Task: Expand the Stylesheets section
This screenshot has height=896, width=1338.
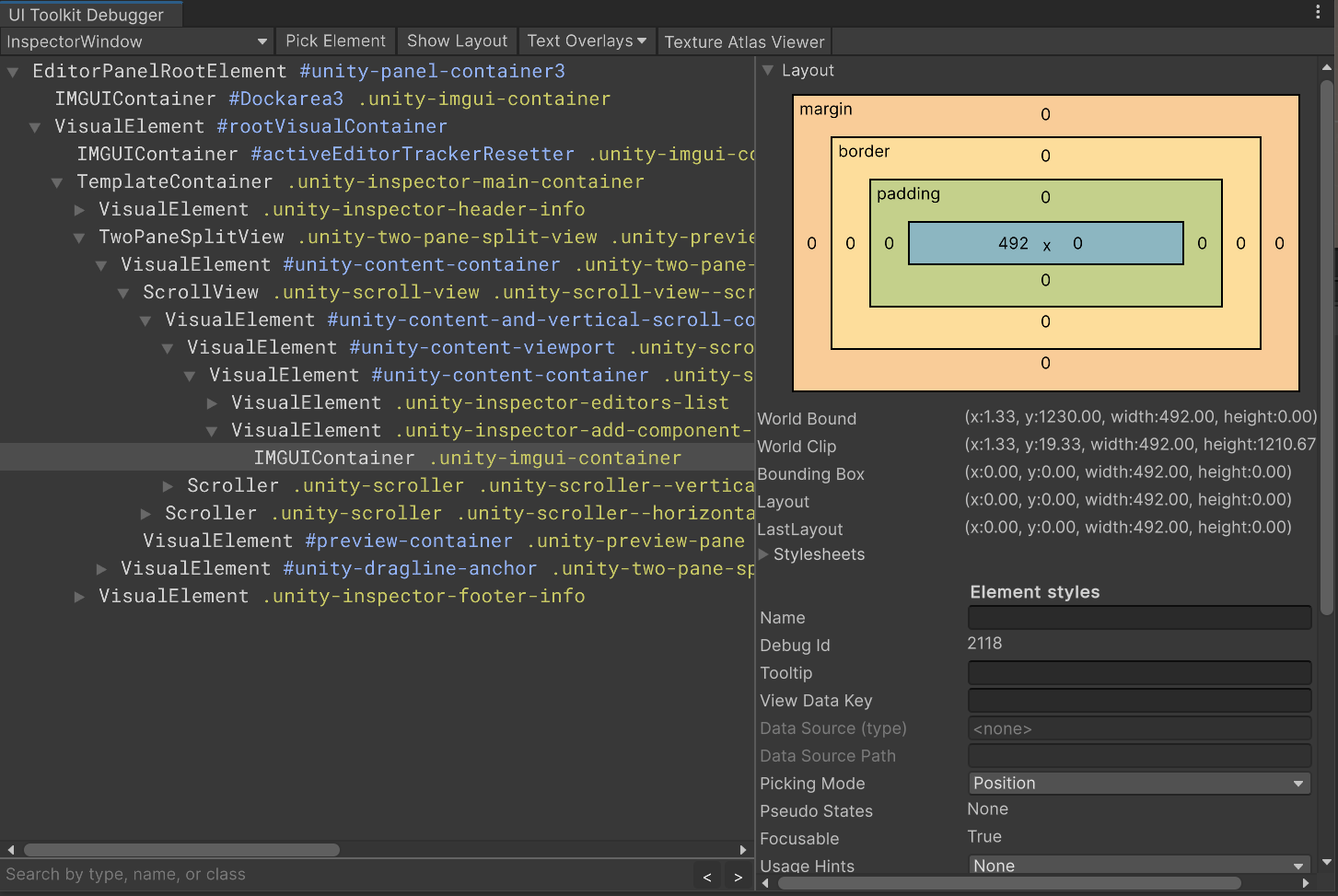Action: tap(763, 554)
